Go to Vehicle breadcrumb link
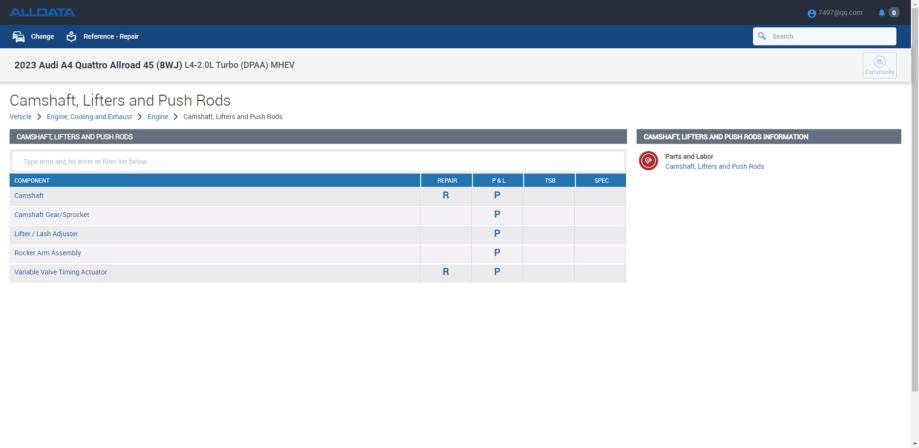 click(21, 117)
